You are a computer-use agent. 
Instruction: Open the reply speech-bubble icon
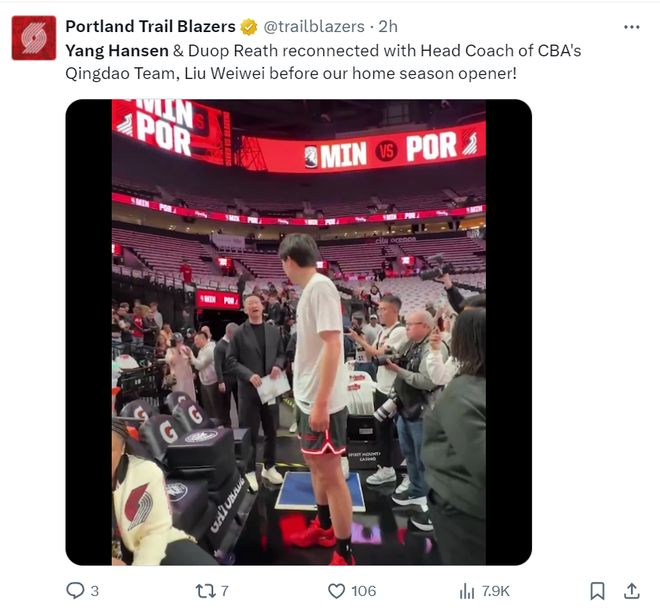point(76,590)
